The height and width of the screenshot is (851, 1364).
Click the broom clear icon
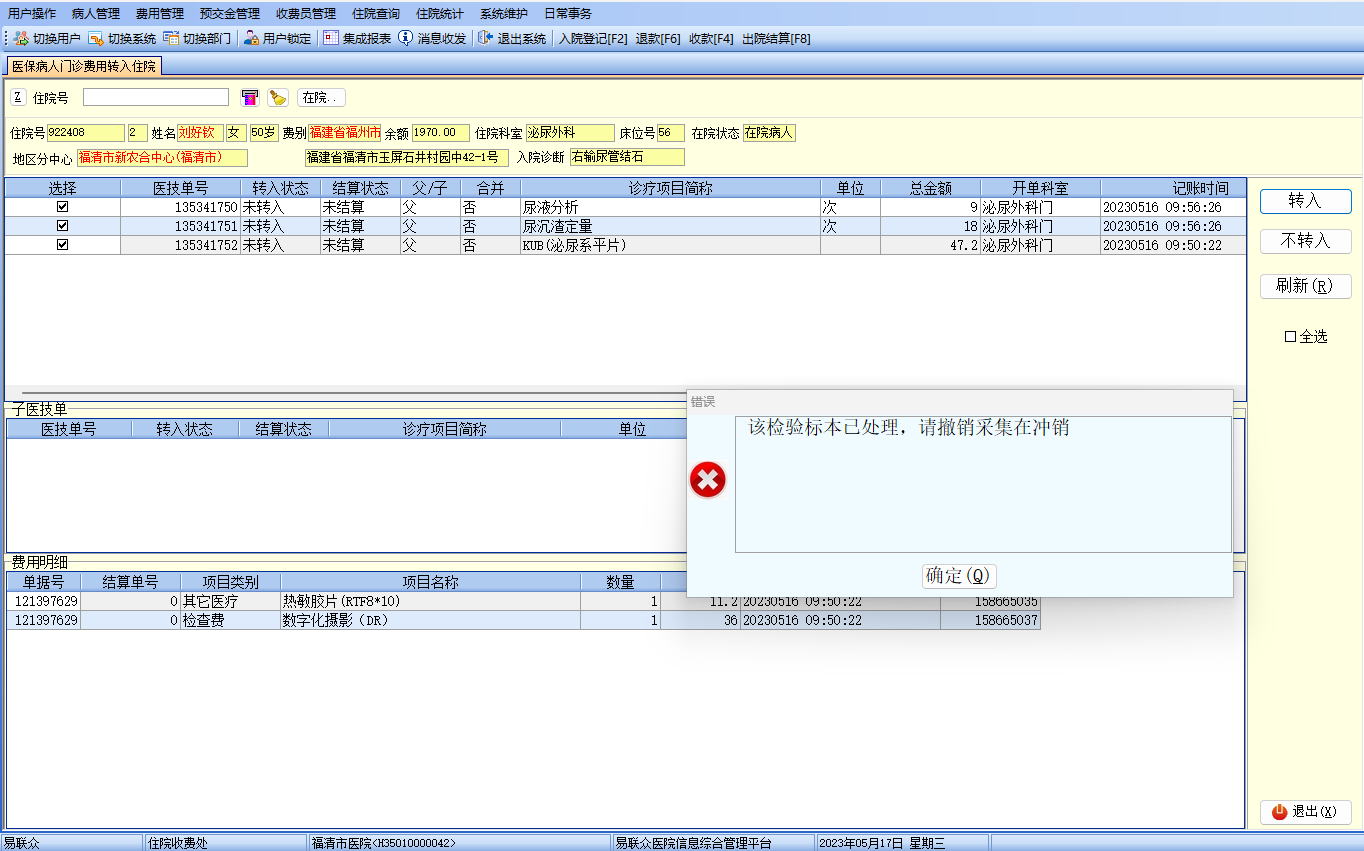tap(278, 97)
